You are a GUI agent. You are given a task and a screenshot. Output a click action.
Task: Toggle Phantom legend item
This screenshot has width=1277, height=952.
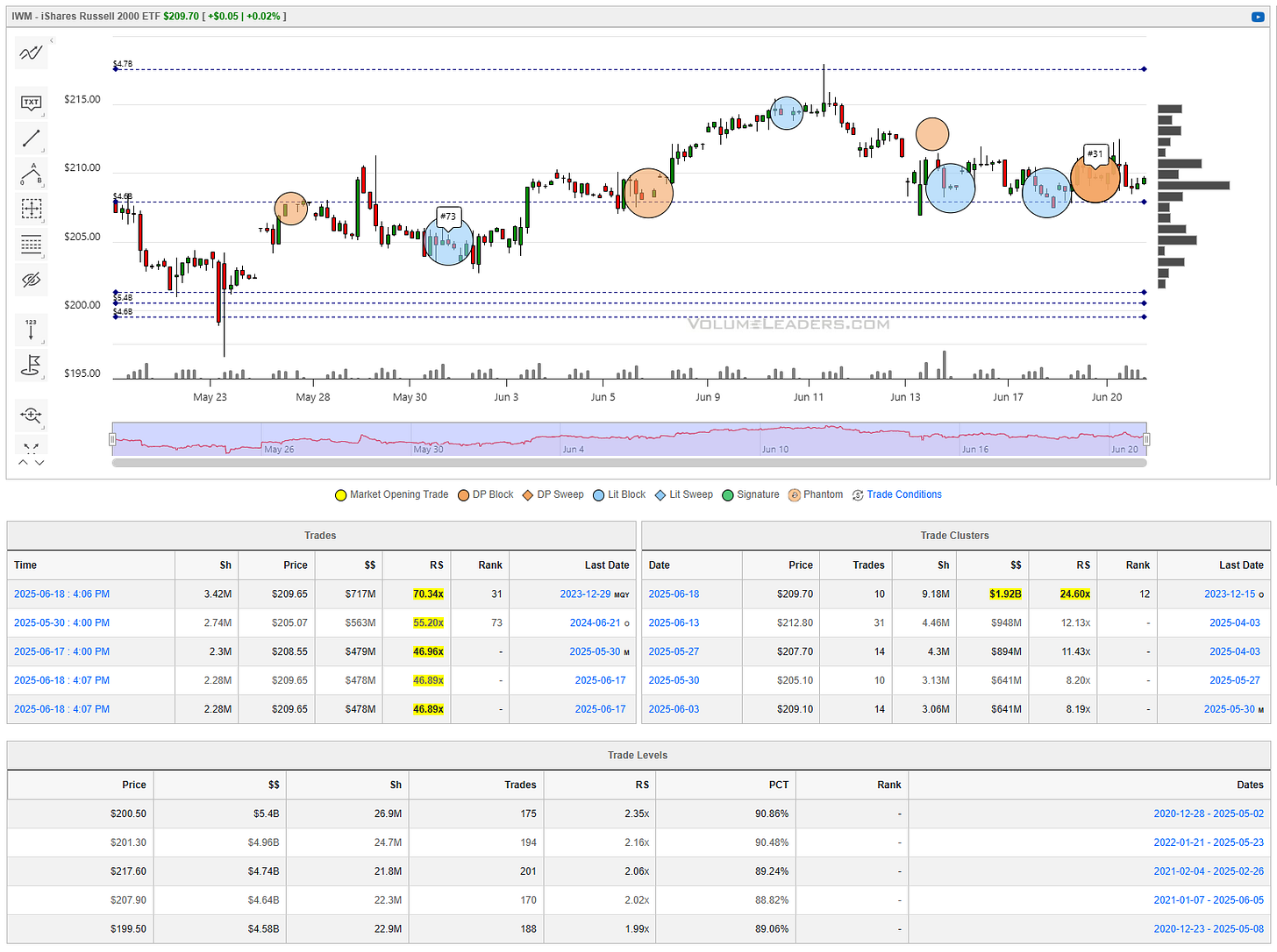point(816,494)
